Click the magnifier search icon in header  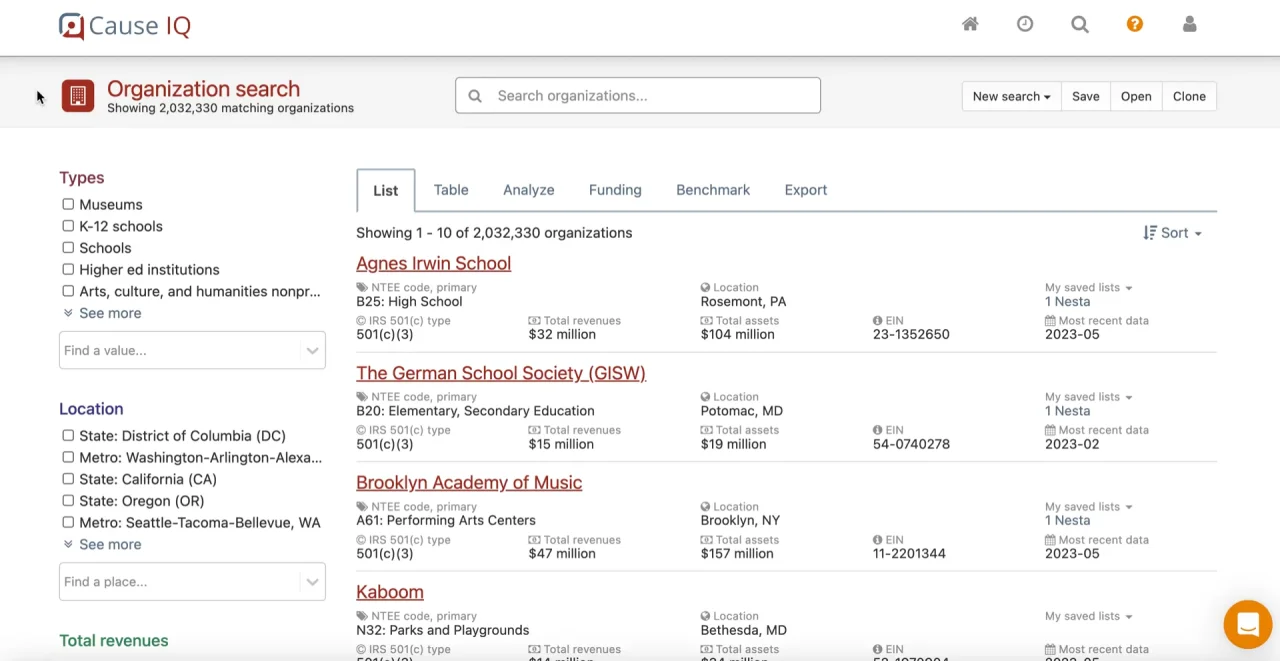tap(1080, 24)
